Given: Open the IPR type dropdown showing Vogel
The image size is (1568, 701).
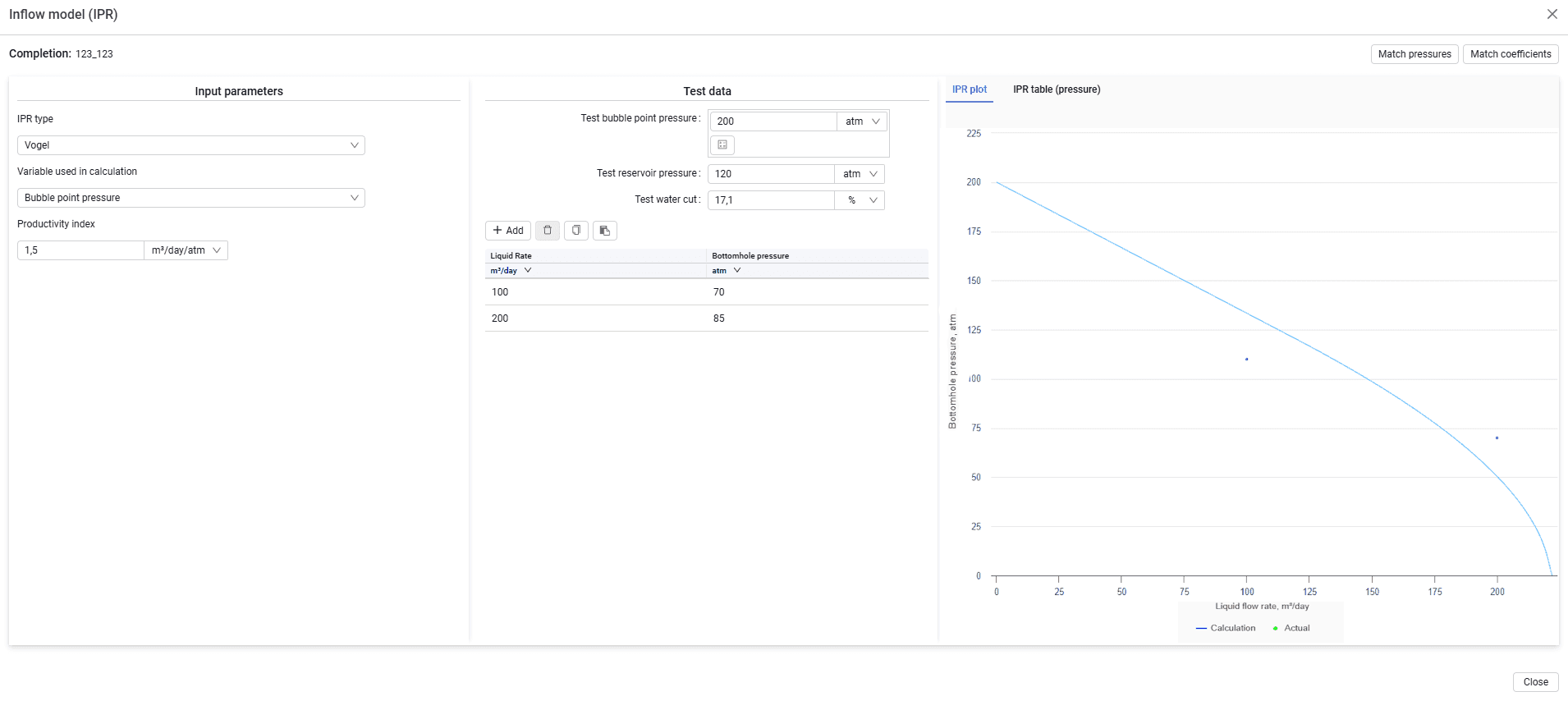Looking at the screenshot, I should tap(191, 145).
